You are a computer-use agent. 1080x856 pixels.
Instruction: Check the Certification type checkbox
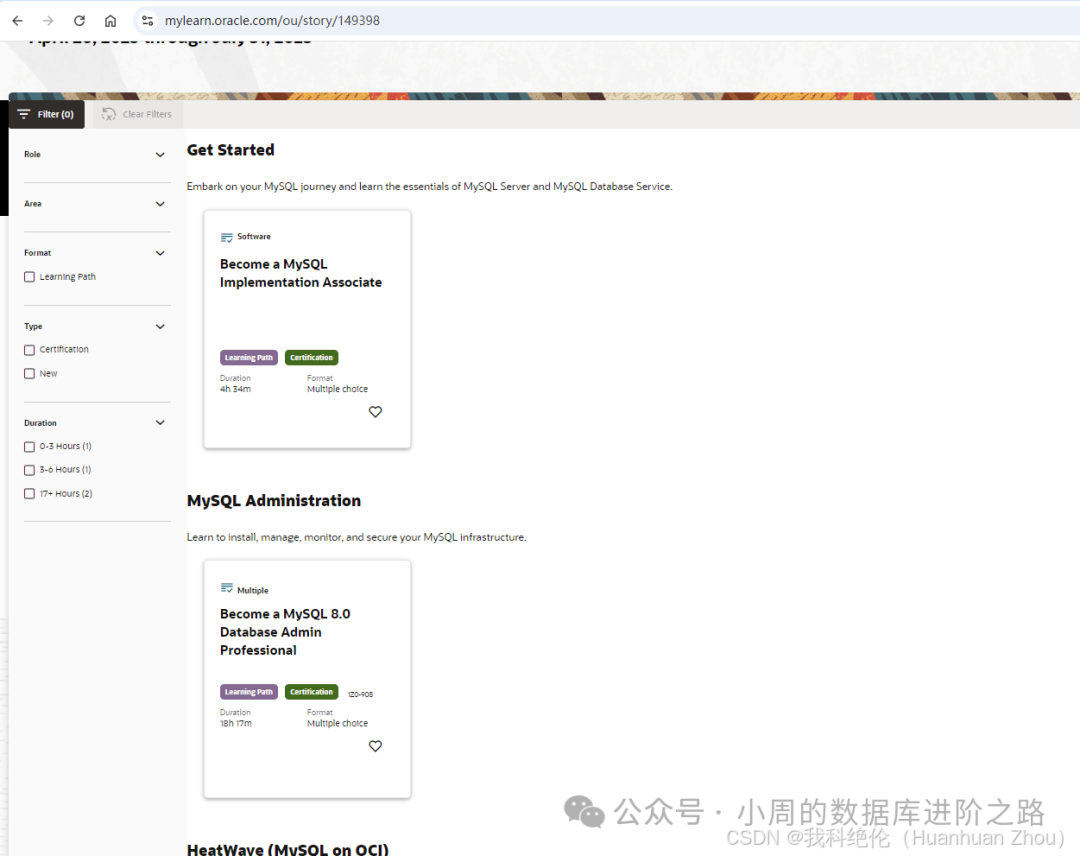[x=30, y=350]
